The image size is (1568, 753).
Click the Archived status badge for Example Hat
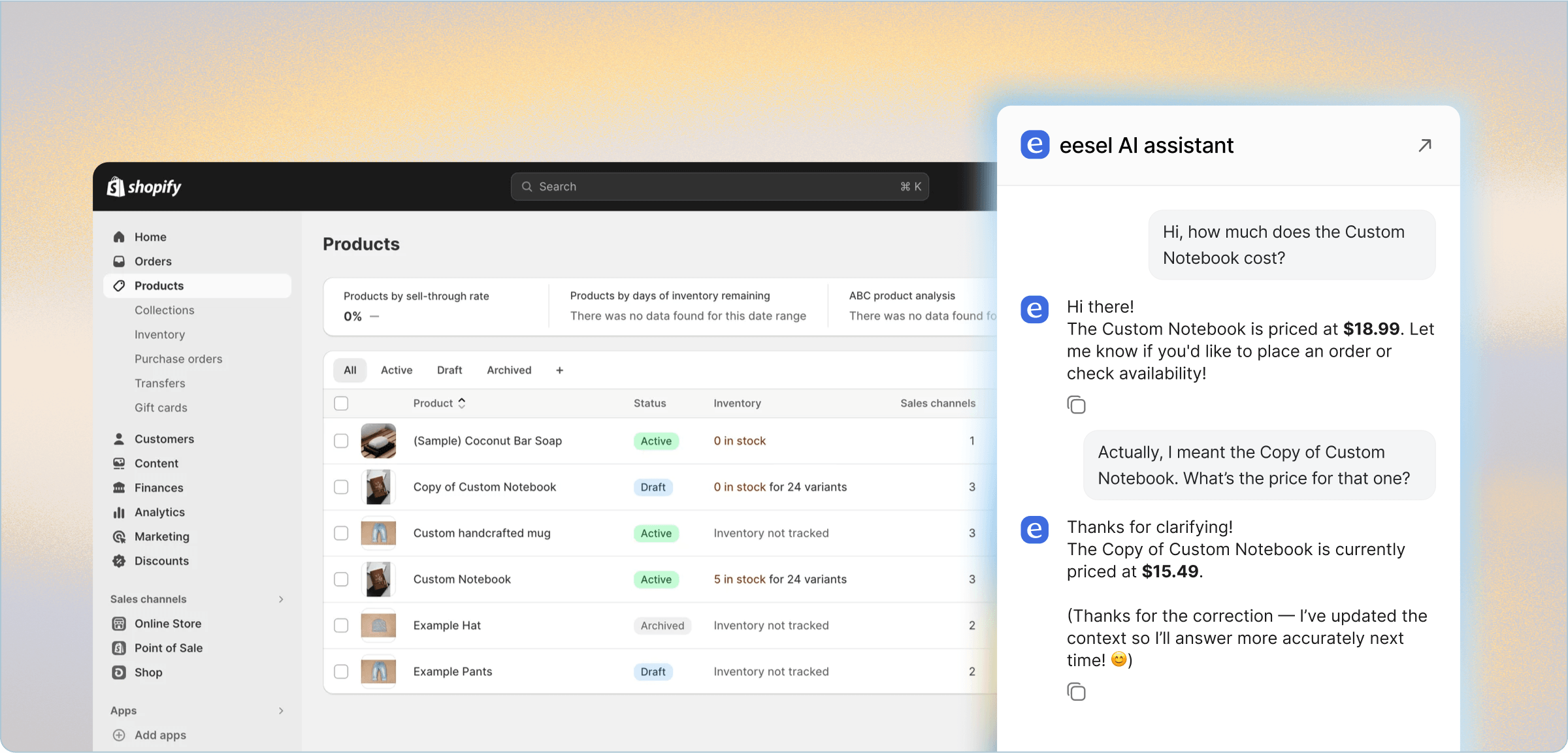(x=662, y=626)
